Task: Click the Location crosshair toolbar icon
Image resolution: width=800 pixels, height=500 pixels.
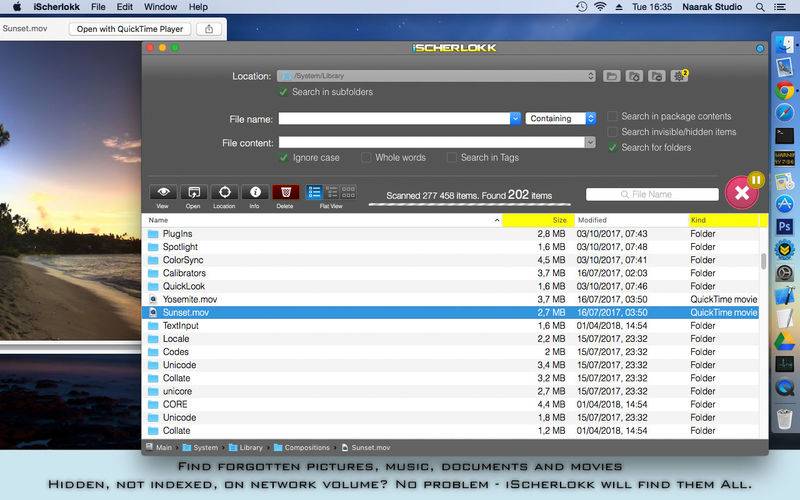Action: click(224, 192)
